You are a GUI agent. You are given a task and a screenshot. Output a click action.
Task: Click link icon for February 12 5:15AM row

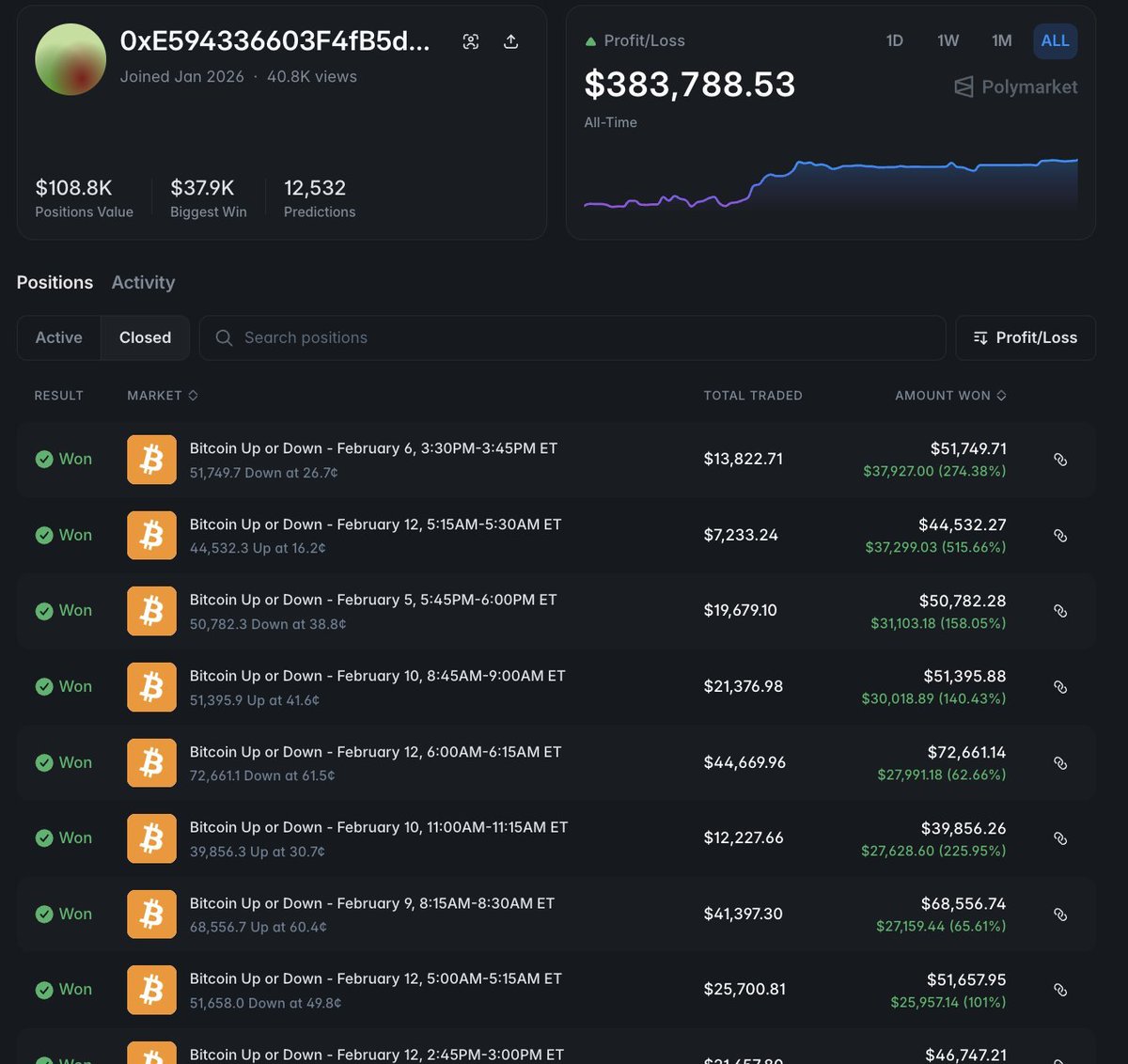tap(1060, 536)
